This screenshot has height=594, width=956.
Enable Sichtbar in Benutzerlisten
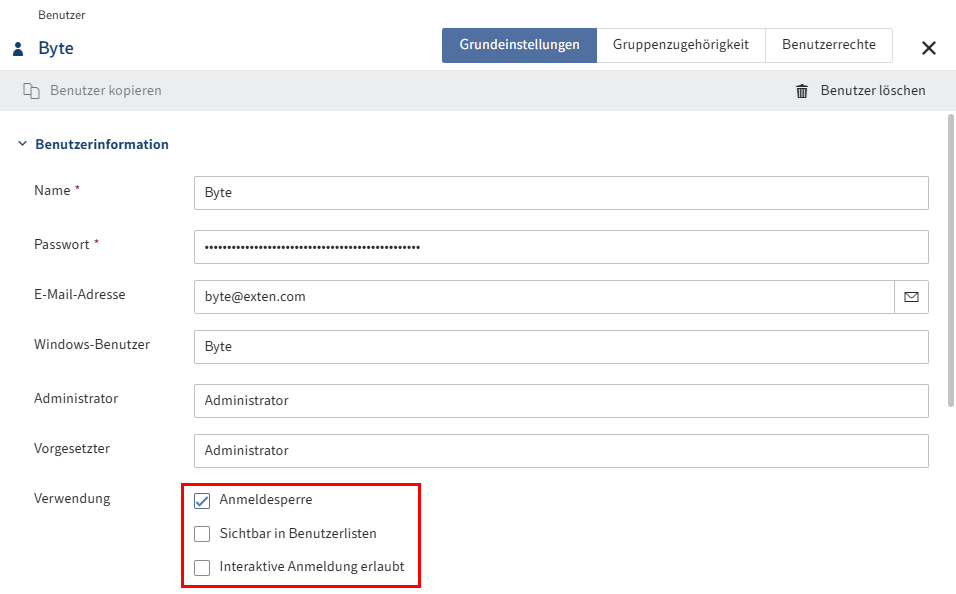(202, 533)
